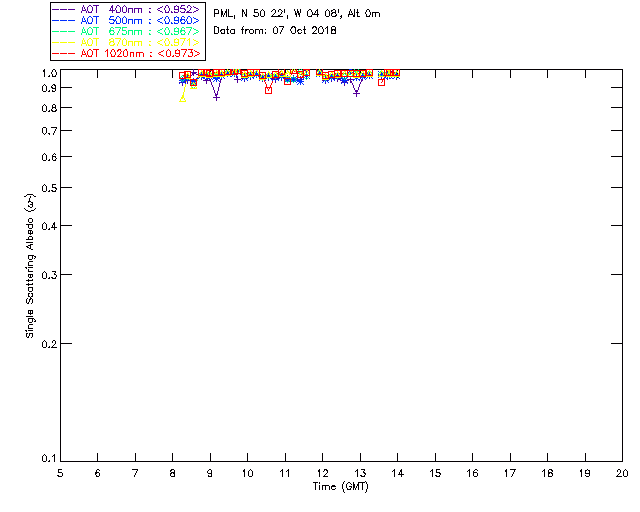Click the red square marker near 13.6 GMT
This screenshot has width=640, height=512.
point(381,82)
